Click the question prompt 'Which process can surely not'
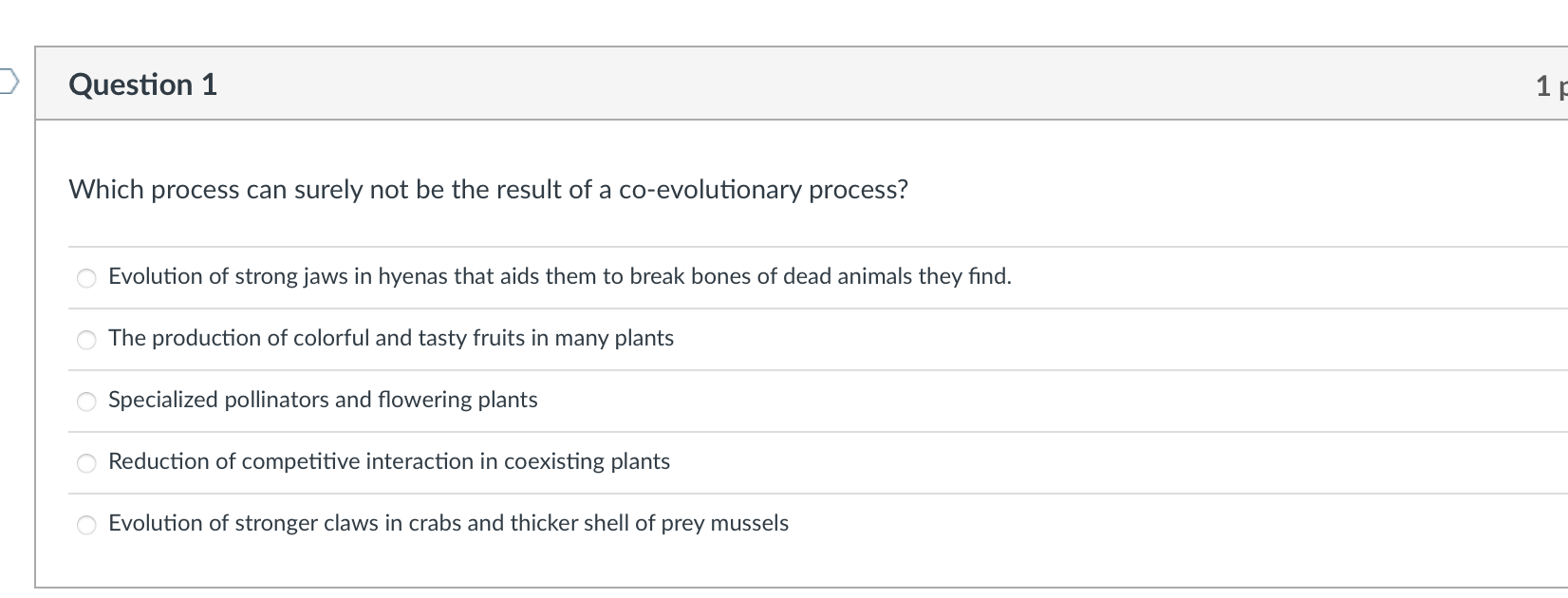The height and width of the screenshot is (598, 1568). [x=488, y=190]
